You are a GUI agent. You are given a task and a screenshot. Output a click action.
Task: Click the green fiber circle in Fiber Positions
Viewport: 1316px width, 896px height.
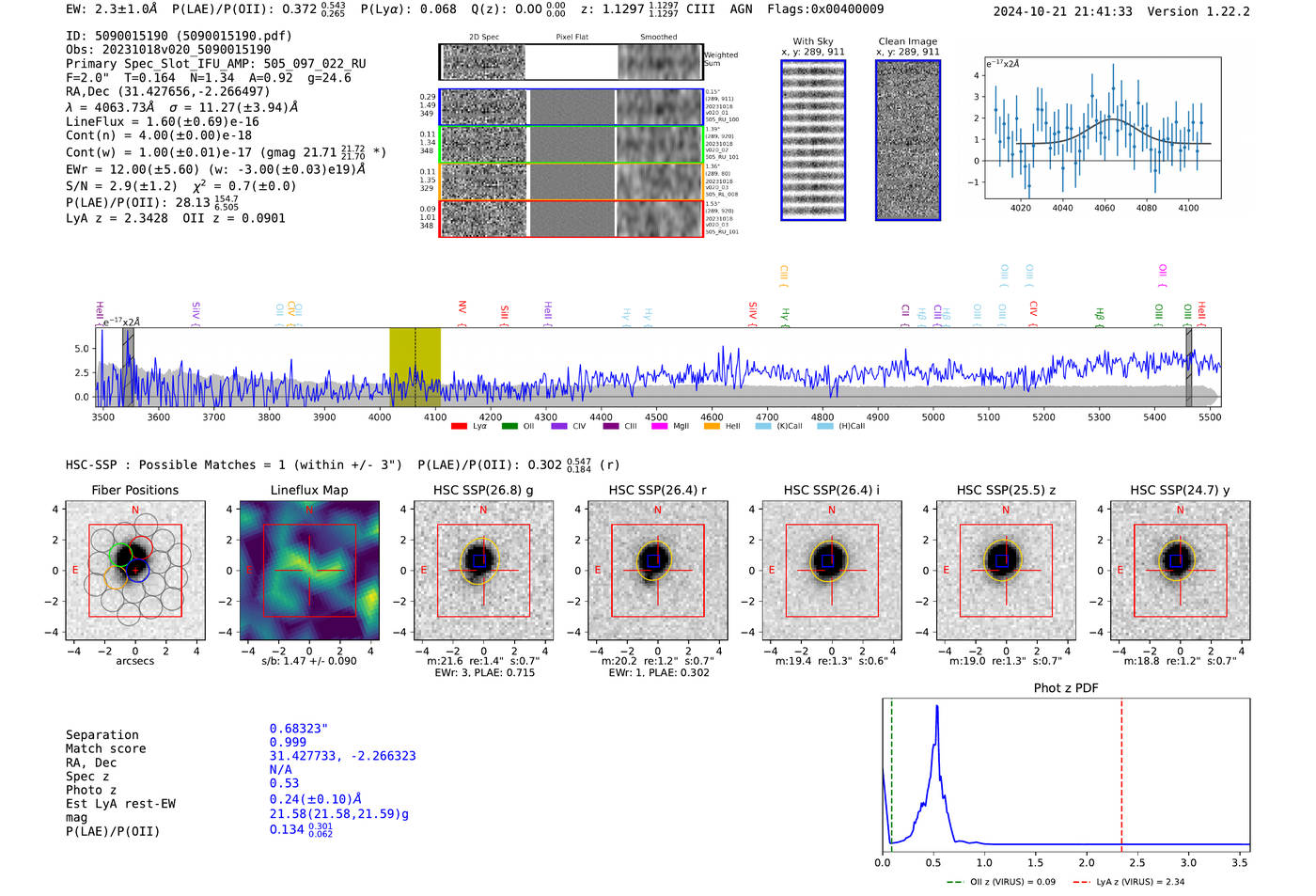pos(121,555)
